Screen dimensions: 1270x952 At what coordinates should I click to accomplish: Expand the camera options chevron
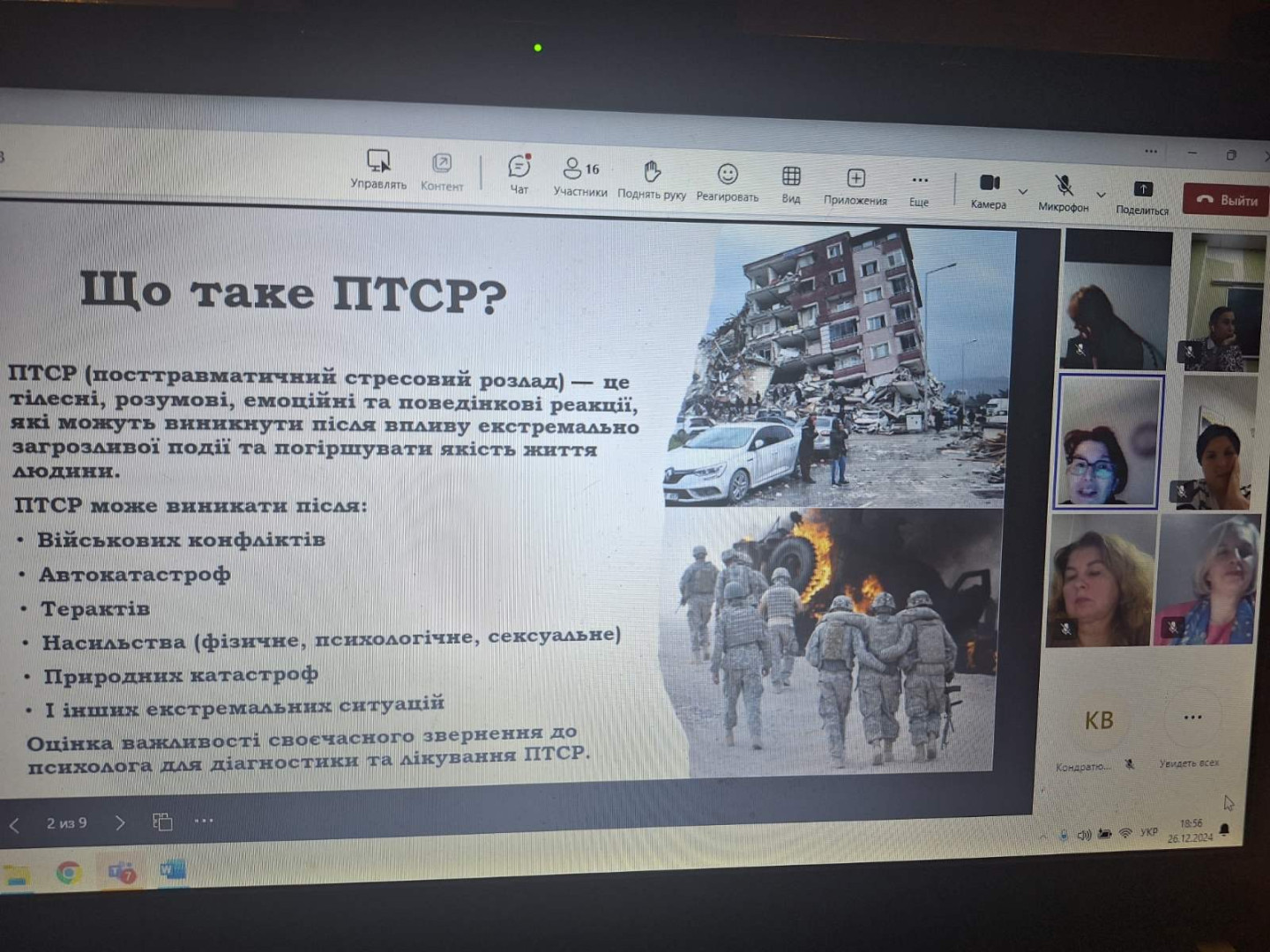click(x=1023, y=191)
